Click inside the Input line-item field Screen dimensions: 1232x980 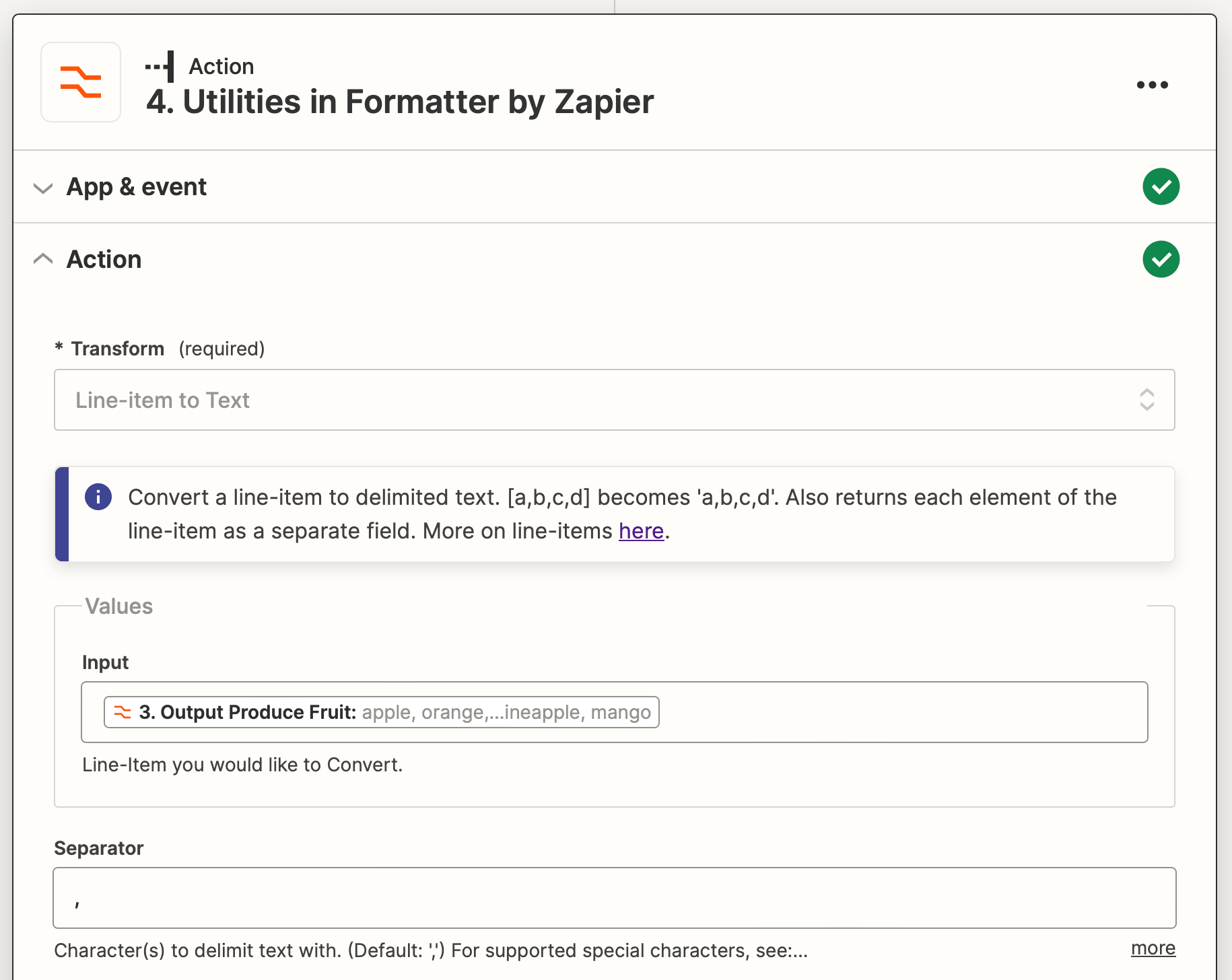tap(875, 711)
